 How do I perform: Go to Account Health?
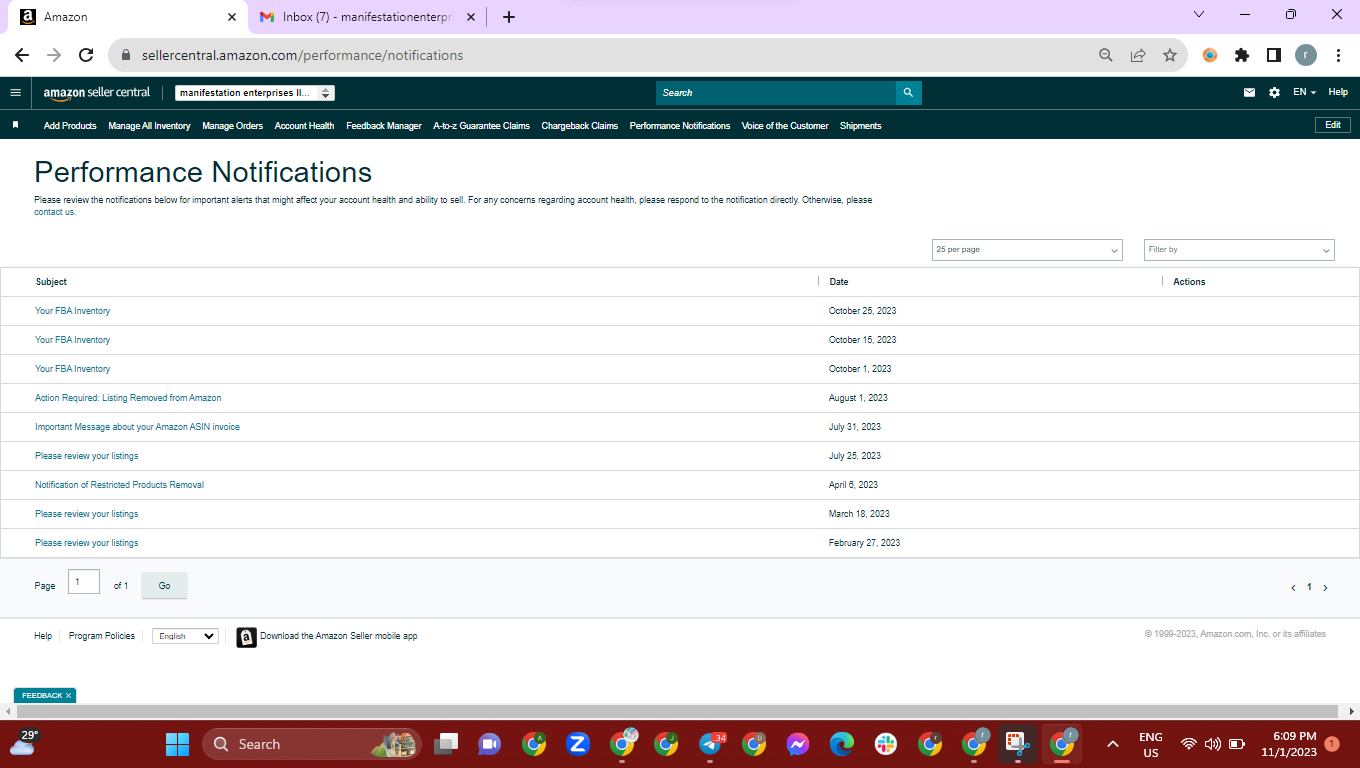(305, 126)
